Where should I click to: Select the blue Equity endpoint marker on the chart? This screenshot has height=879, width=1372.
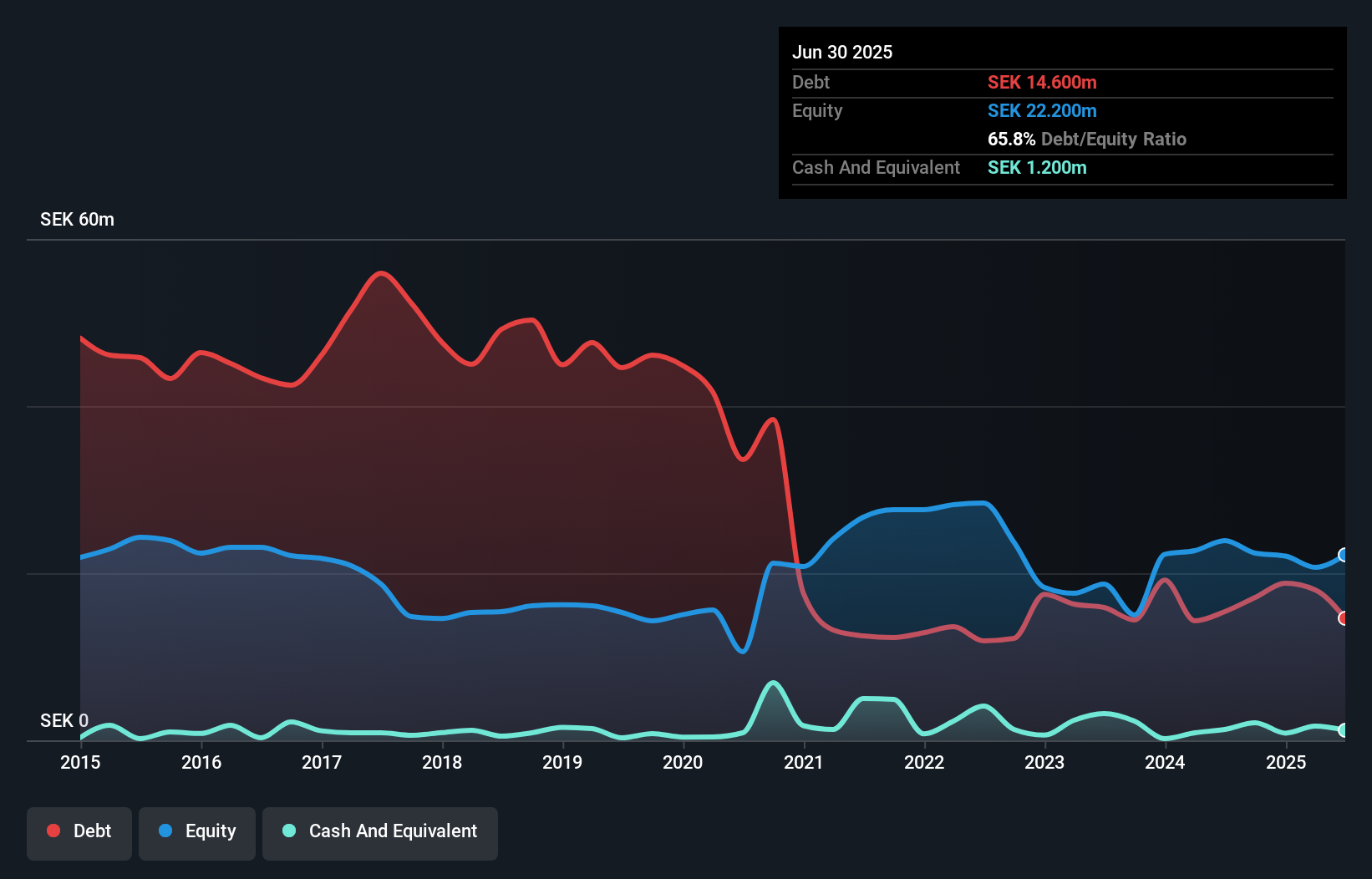pos(1342,554)
